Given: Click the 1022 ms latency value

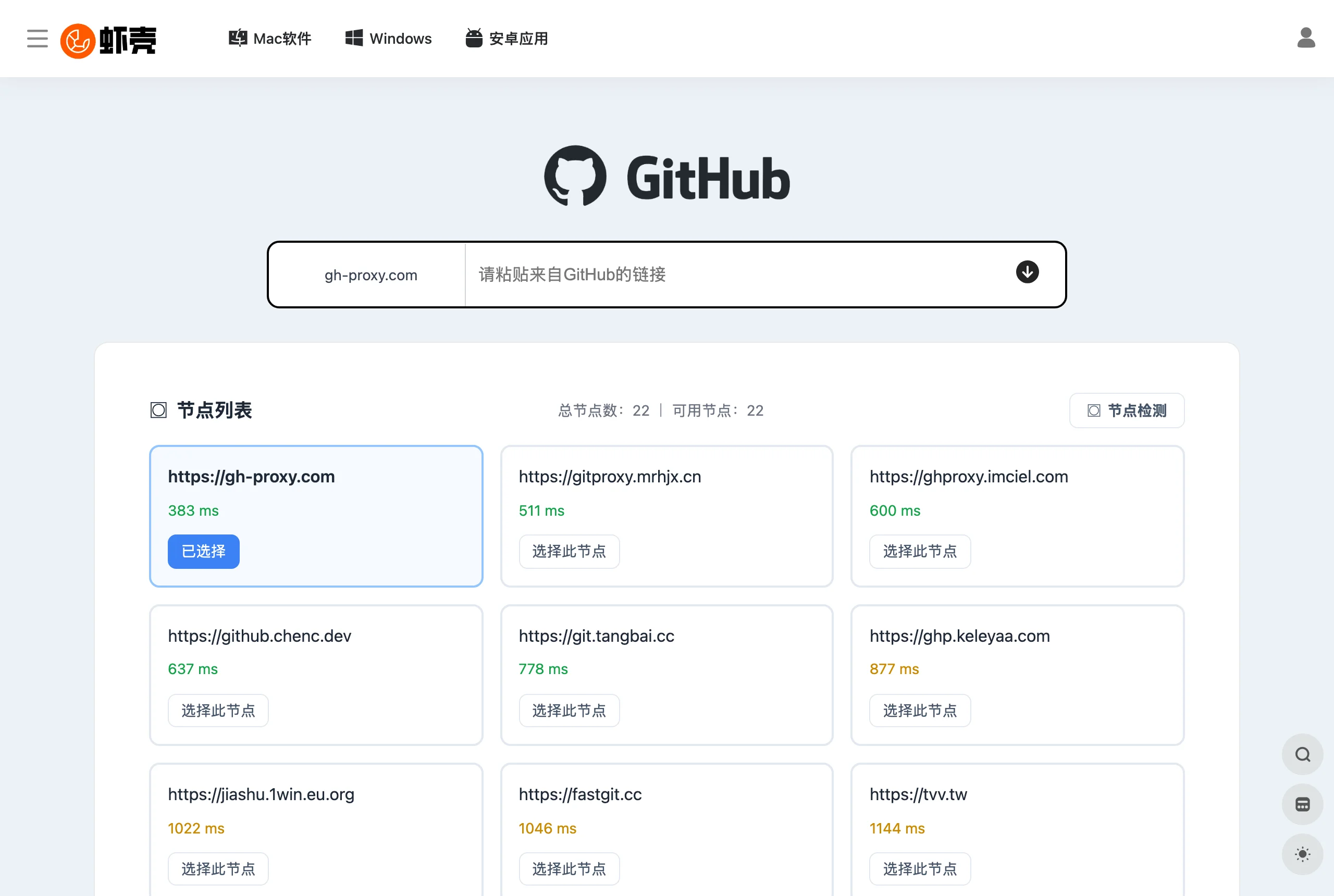Looking at the screenshot, I should 196,828.
